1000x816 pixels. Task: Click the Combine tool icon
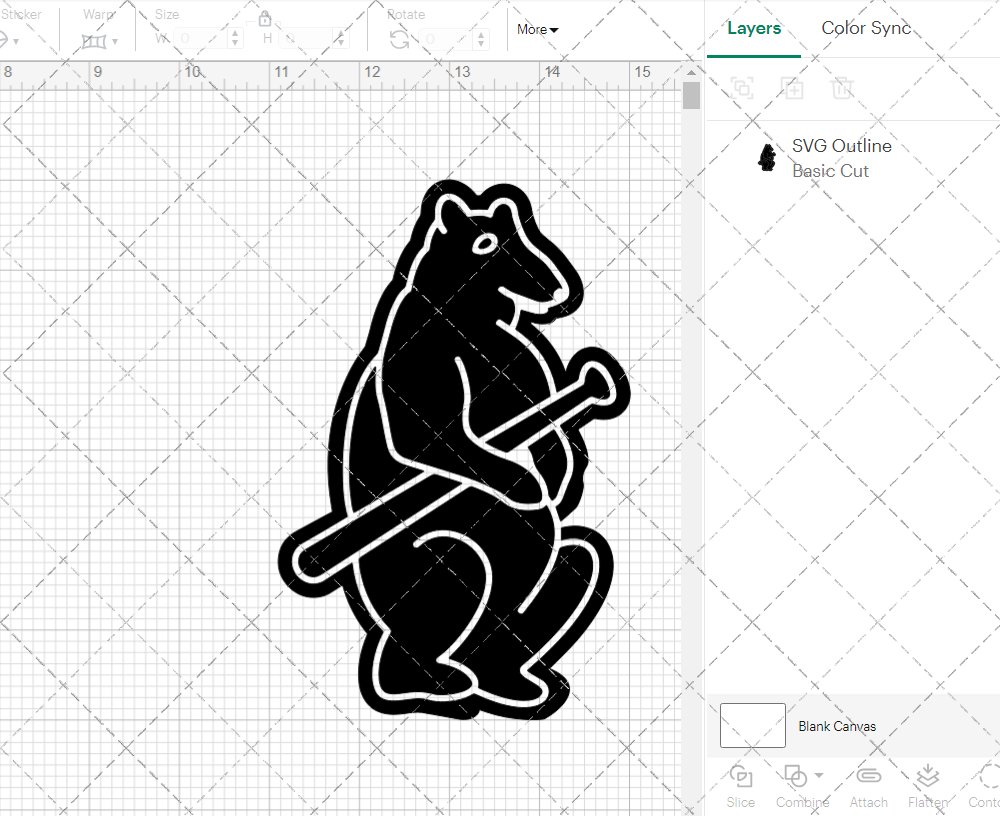(795, 776)
